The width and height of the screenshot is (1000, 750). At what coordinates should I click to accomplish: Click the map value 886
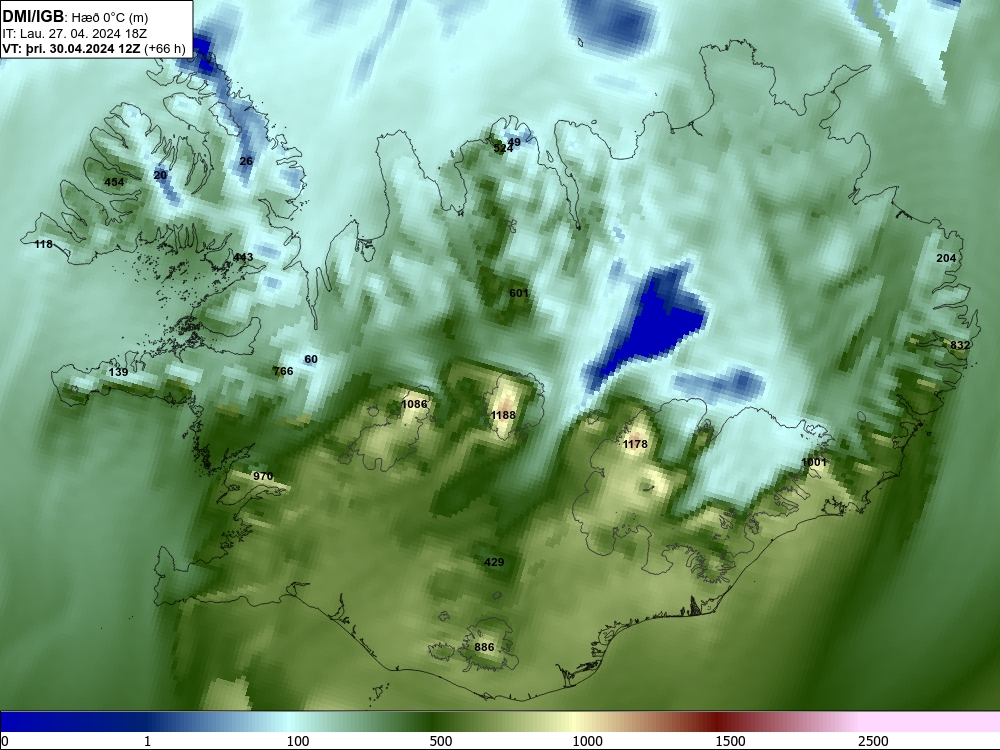click(x=485, y=647)
